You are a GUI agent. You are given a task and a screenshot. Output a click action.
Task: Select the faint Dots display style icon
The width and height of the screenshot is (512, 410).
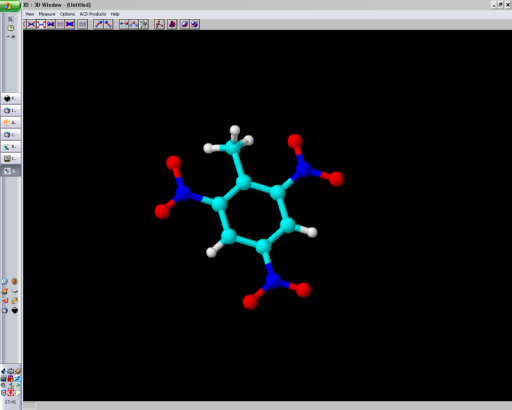[60, 24]
